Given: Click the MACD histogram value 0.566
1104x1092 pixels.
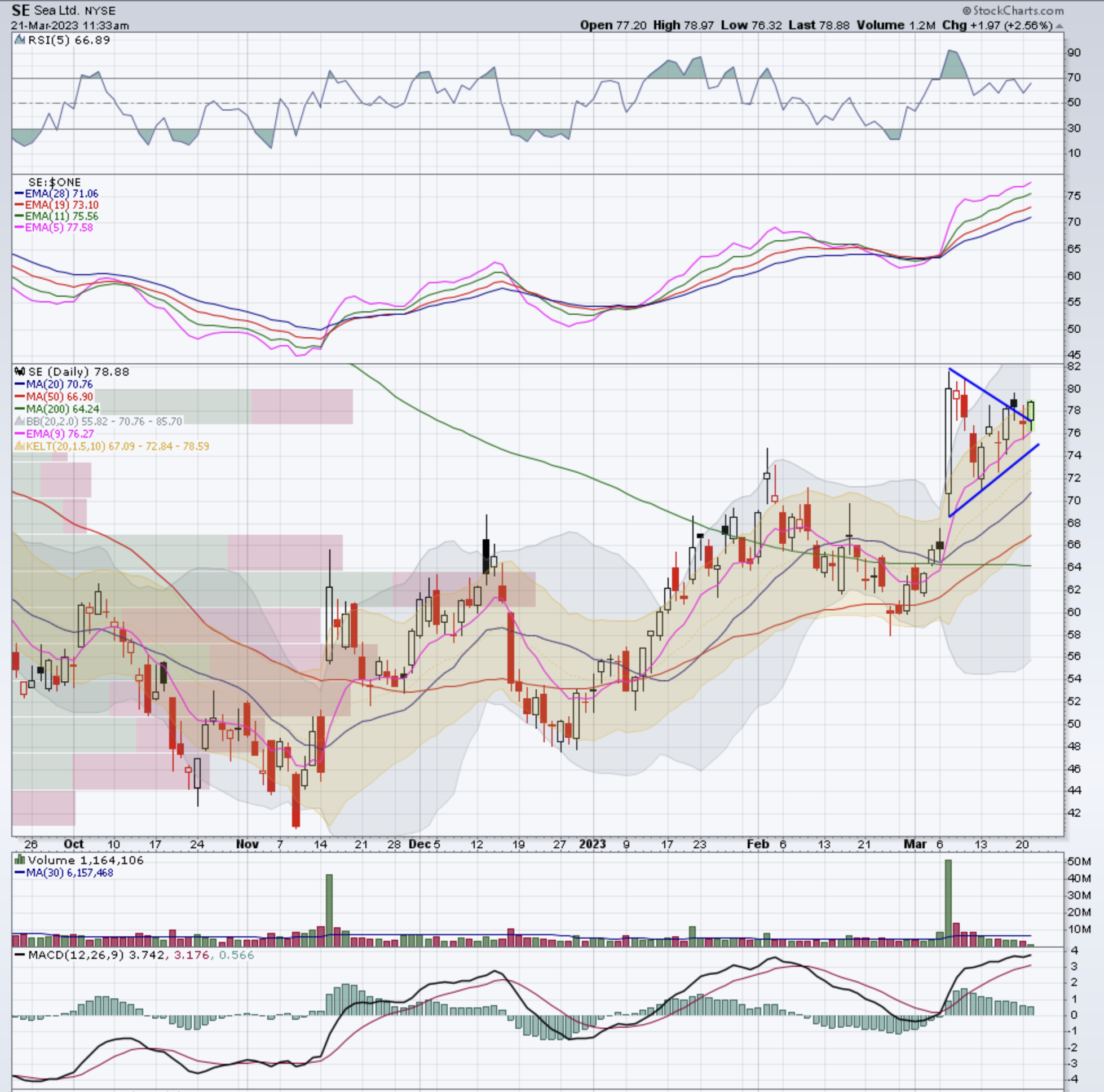Looking at the screenshot, I should 236,955.
